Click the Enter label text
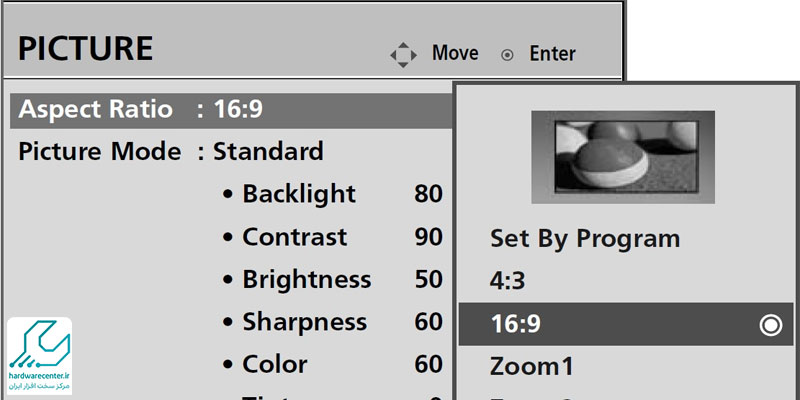Image resolution: width=800 pixels, height=400 pixels. [x=552, y=54]
